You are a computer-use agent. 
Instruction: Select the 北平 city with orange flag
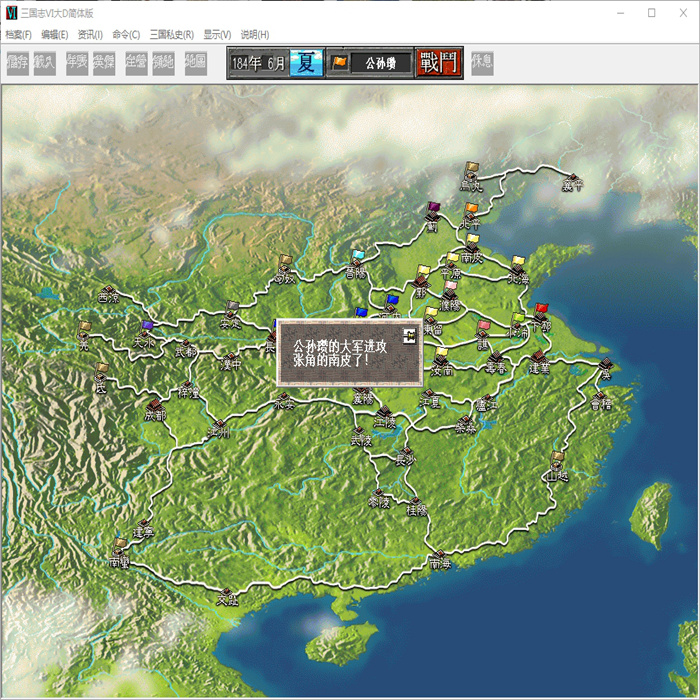tap(471, 215)
